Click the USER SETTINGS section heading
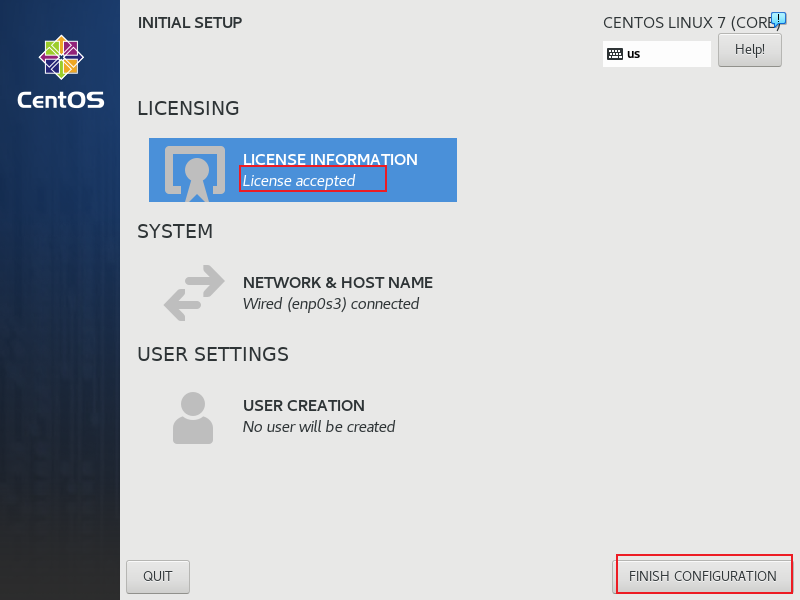The width and height of the screenshot is (800, 600). pos(213,355)
